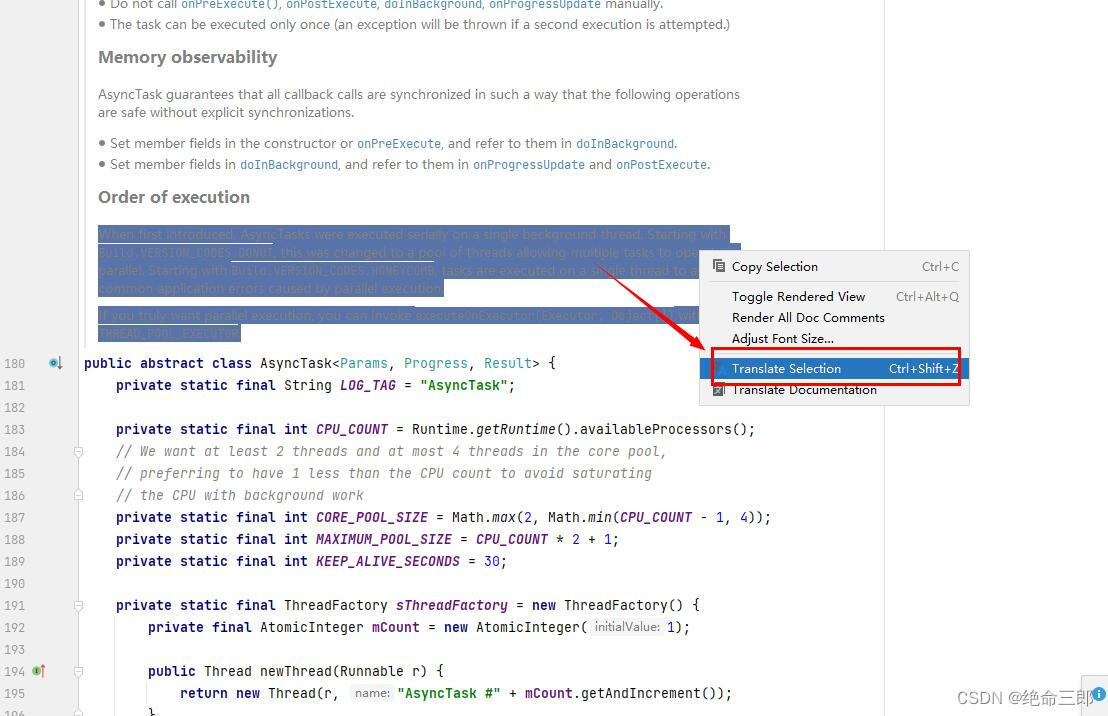Click the Progress type parameter on line 180
This screenshot has width=1108, height=716.
point(435,363)
